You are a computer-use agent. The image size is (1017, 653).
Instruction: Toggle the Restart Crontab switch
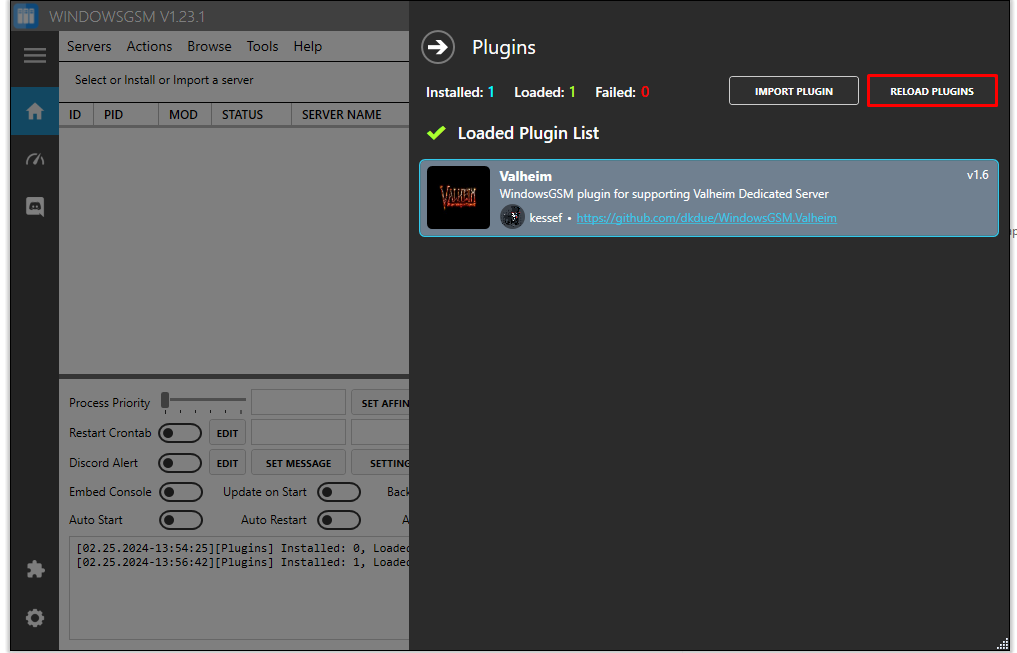pyautogui.click(x=180, y=433)
